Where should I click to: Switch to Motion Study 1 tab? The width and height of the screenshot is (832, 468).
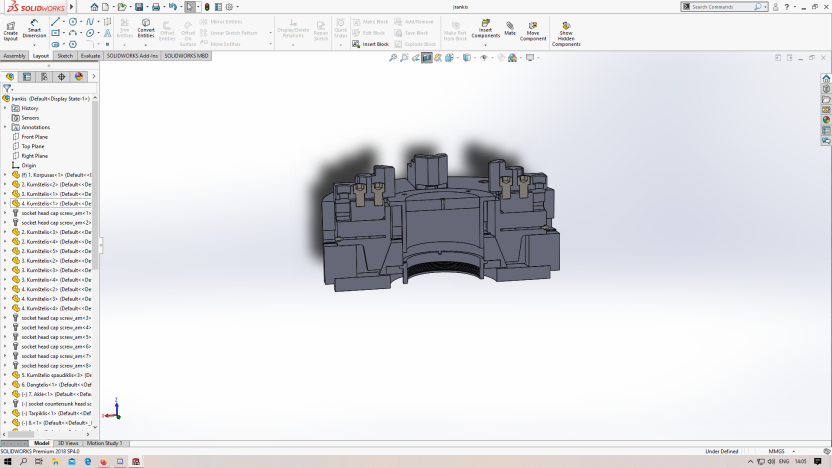tap(104, 443)
